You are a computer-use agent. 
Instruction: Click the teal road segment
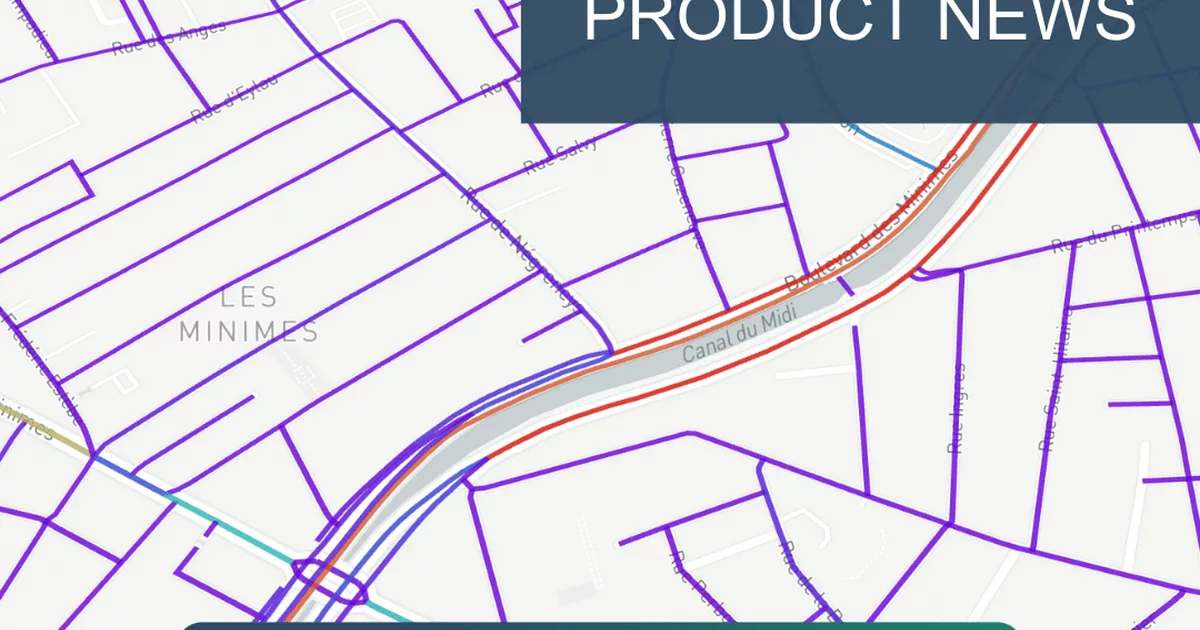coord(290,557)
